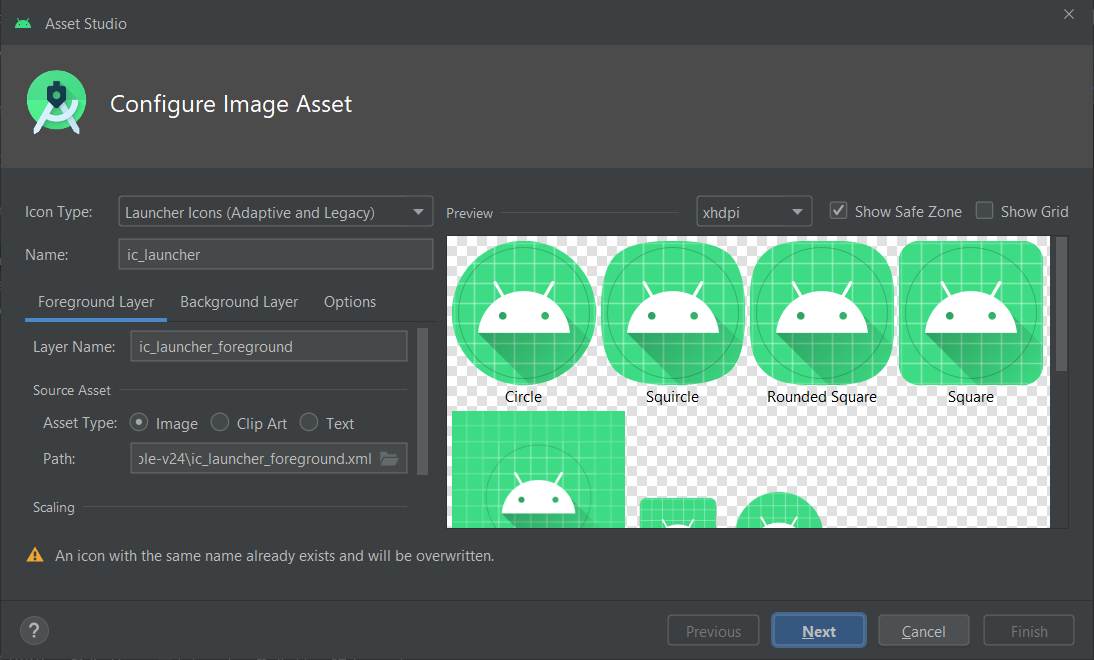Click the Squircle label under preview
The width and height of the screenshot is (1094, 660).
(x=672, y=396)
